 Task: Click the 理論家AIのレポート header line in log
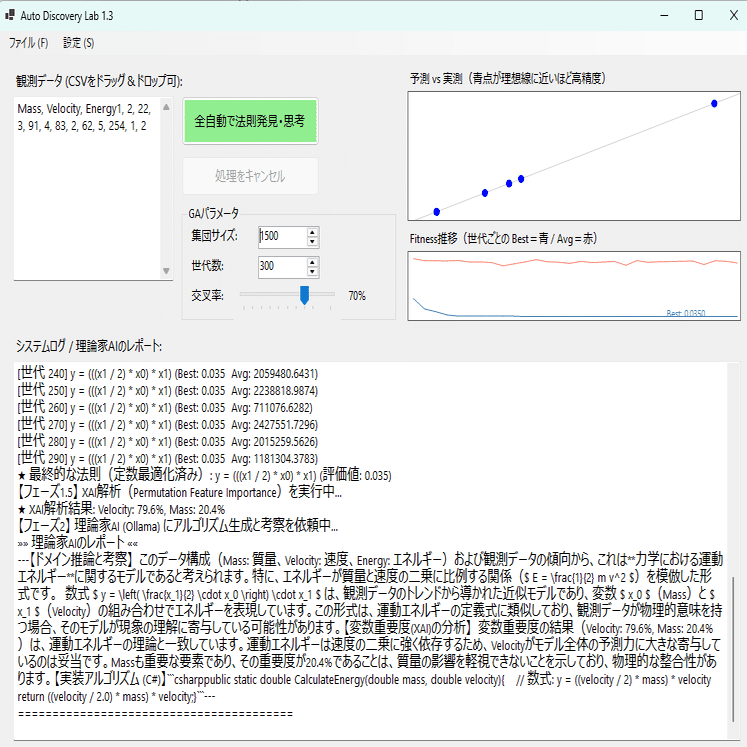[x=78, y=543]
